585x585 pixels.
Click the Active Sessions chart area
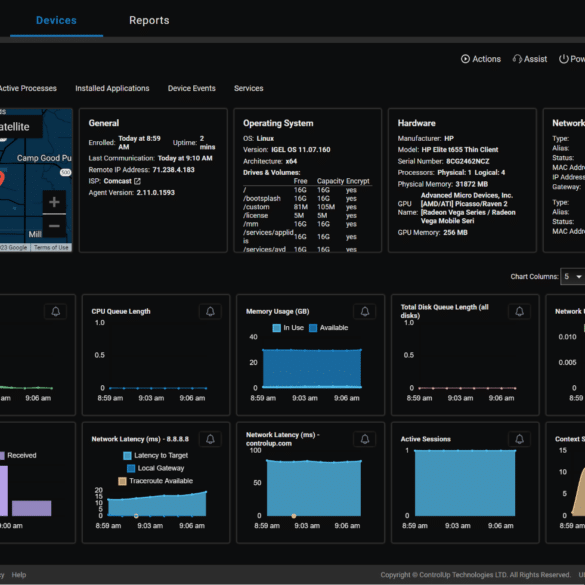[465, 483]
